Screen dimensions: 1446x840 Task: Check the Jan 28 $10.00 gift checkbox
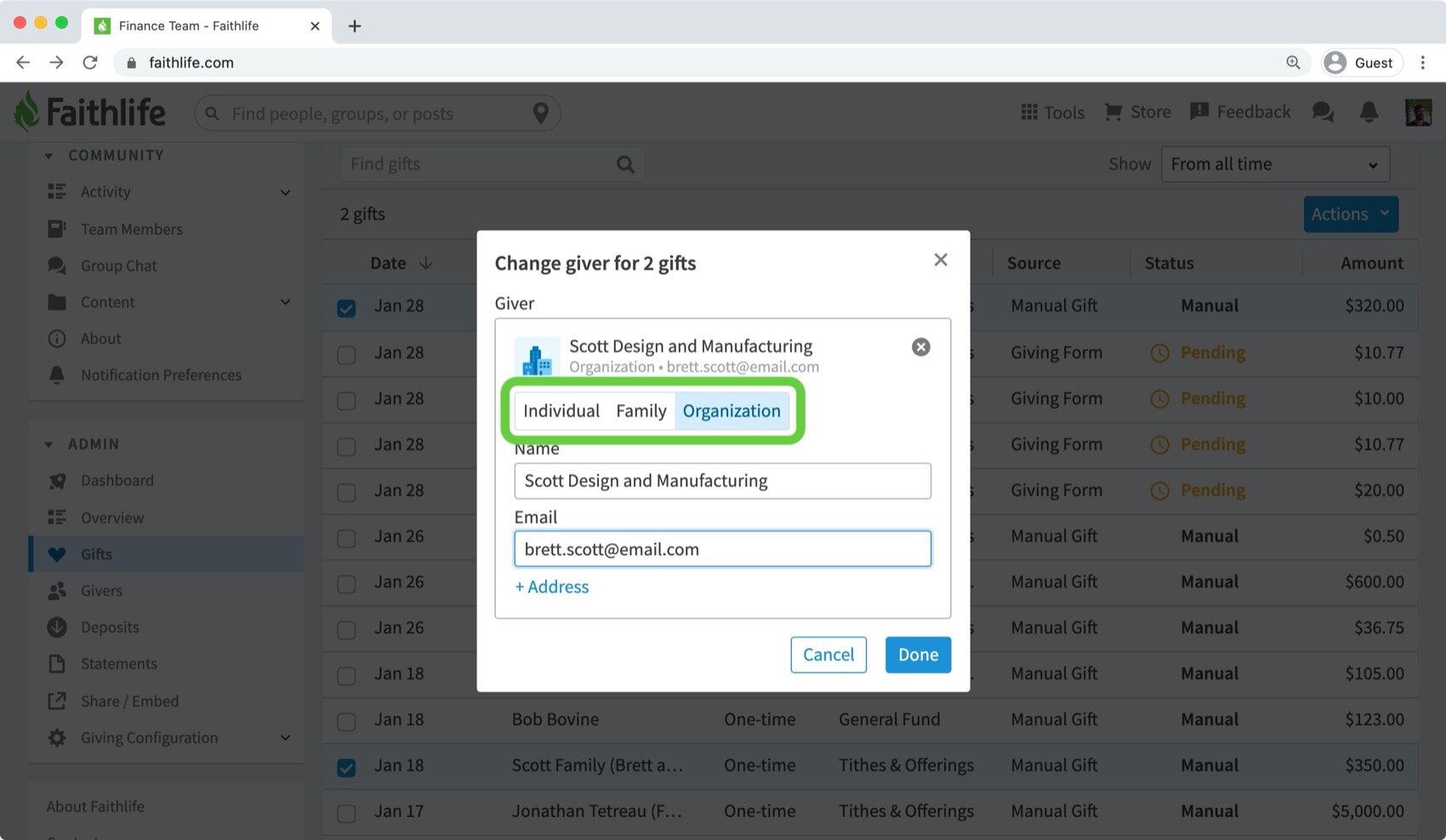pyautogui.click(x=346, y=400)
